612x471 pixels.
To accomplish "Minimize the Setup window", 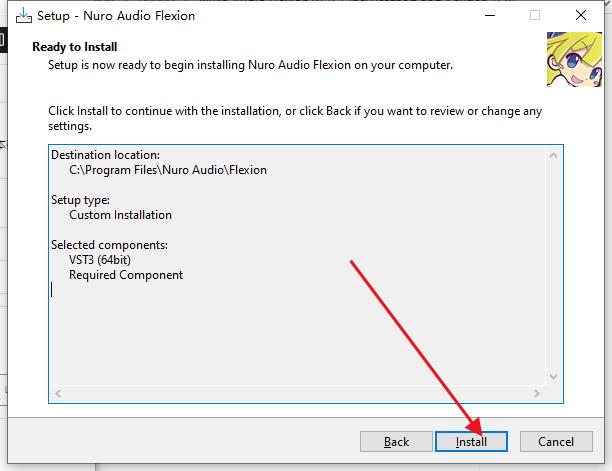I will coord(490,16).
